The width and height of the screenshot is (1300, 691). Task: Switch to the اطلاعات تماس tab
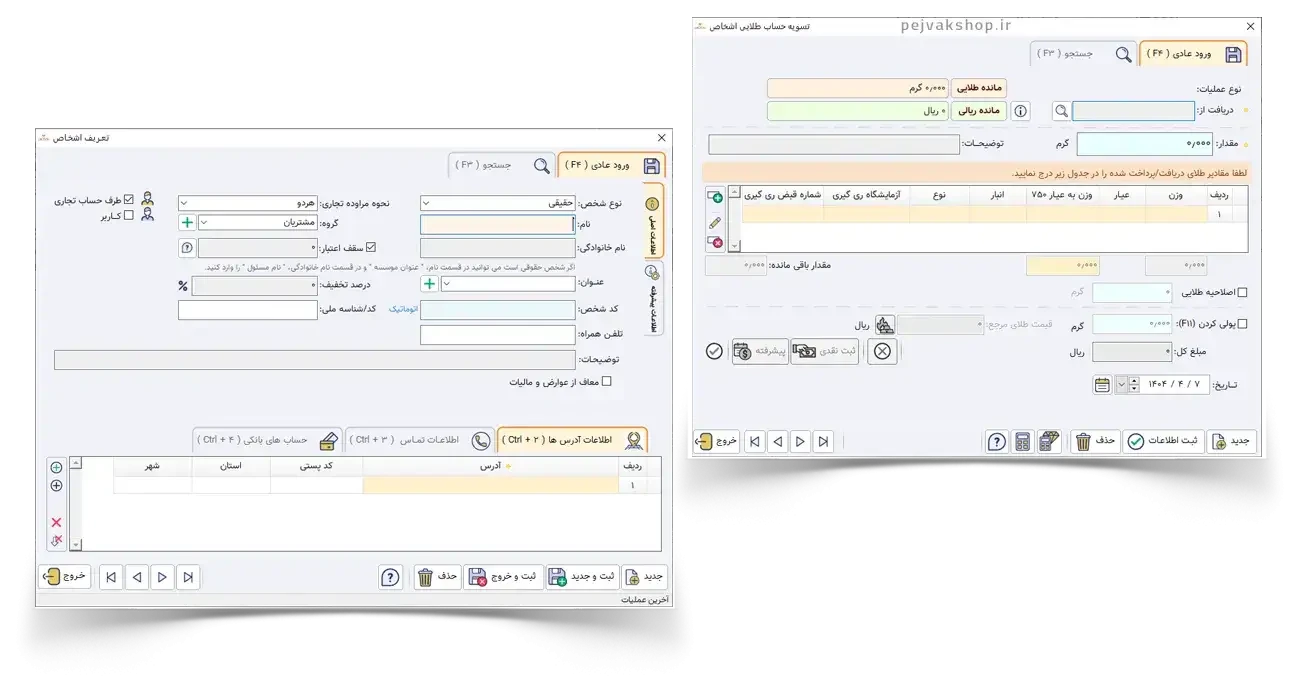pos(420,440)
